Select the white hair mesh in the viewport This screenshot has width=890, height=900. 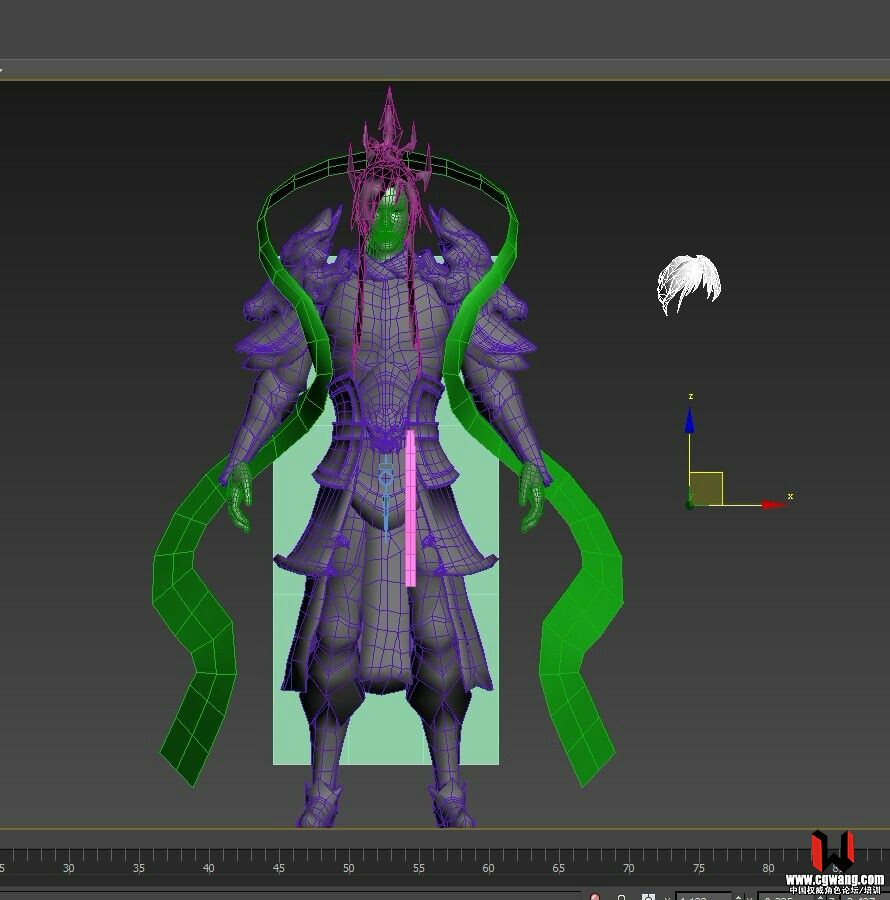coord(689,284)
